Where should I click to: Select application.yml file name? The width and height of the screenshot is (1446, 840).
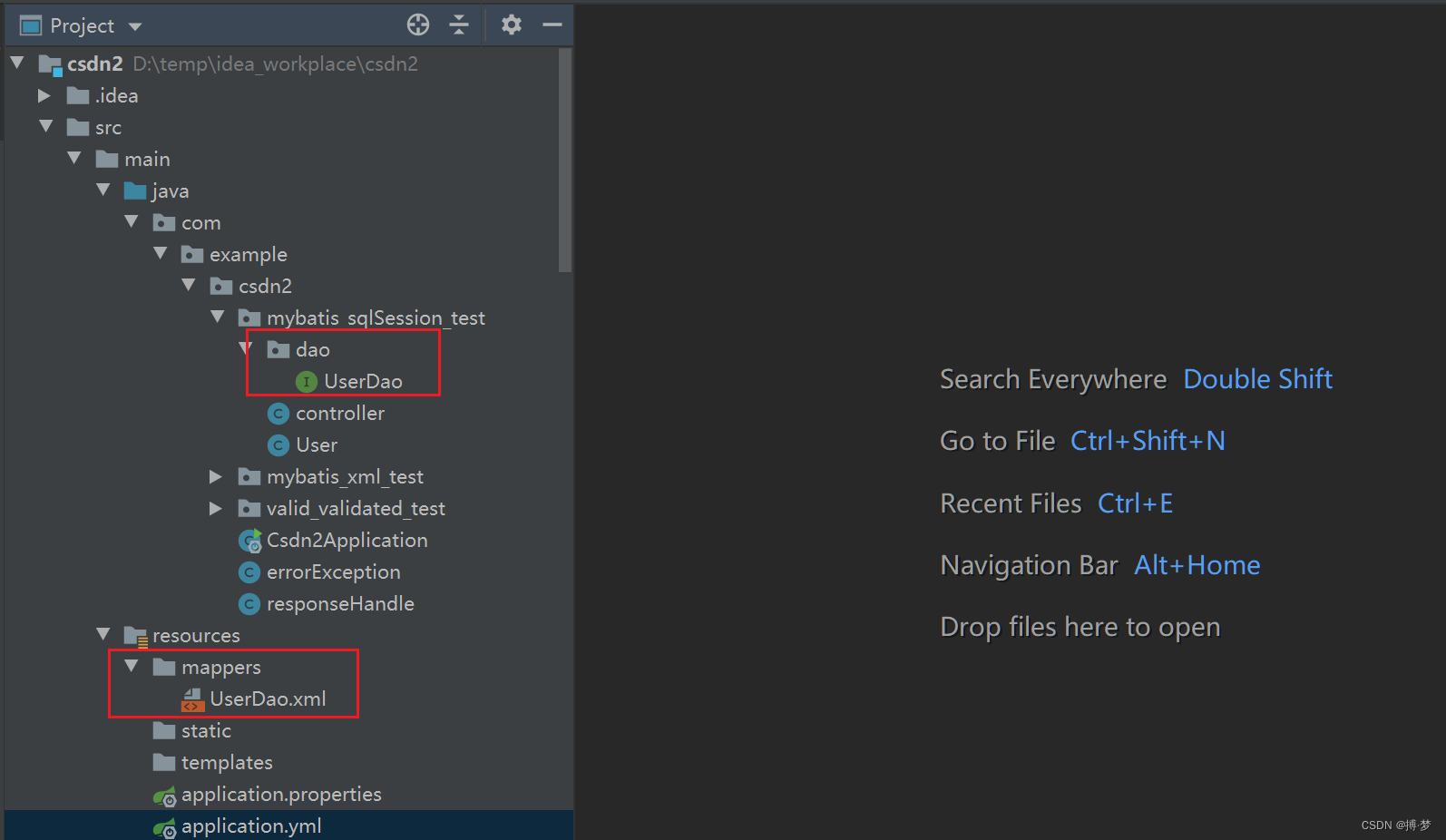click(x=251, y=826)
